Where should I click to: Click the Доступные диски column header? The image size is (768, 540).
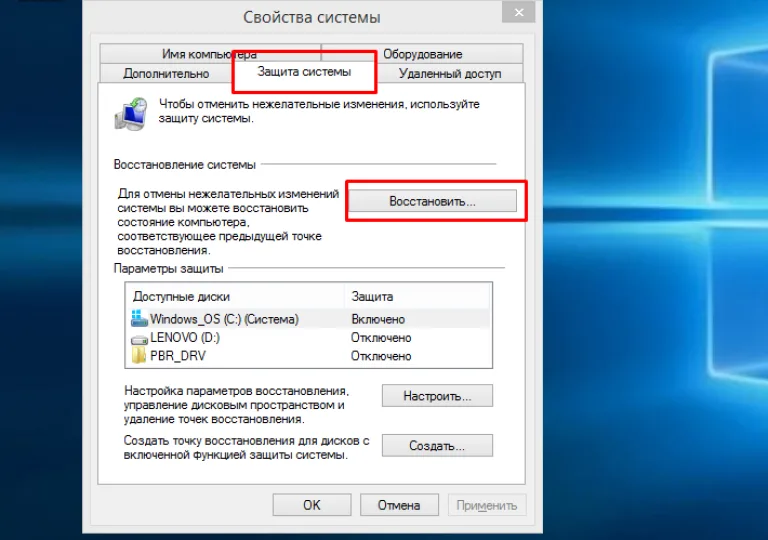[236, 296]
